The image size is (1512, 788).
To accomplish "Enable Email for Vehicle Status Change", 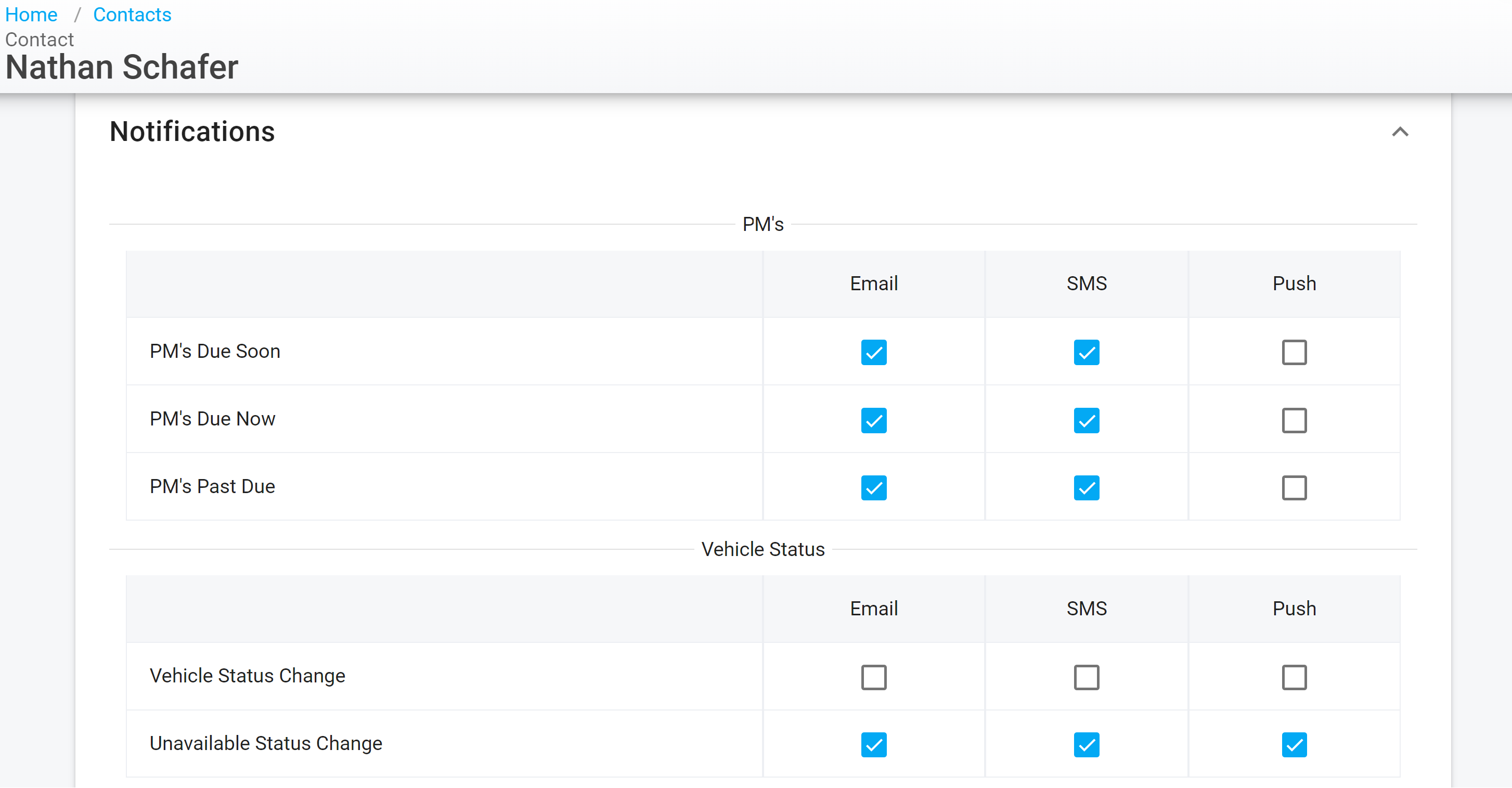I will [x=873, y=677].
